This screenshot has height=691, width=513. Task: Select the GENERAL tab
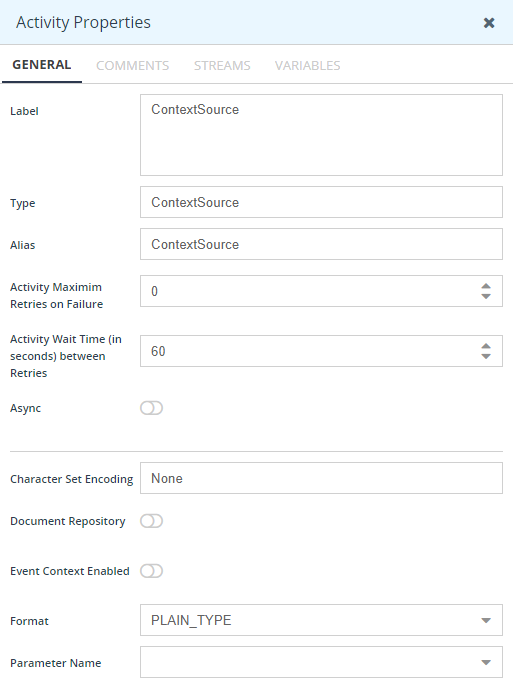tap(41, 65)
